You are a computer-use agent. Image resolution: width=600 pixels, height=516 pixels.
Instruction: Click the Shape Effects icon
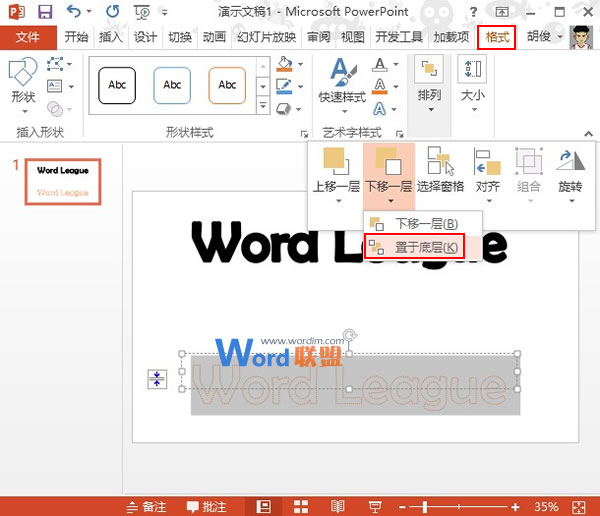tap(284, 109)
